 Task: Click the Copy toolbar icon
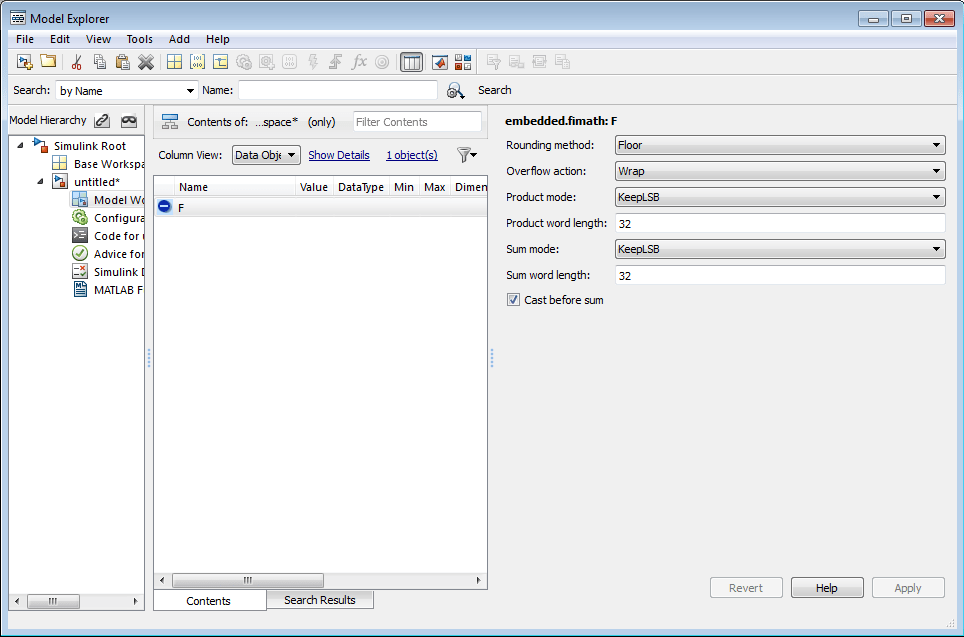100,62
